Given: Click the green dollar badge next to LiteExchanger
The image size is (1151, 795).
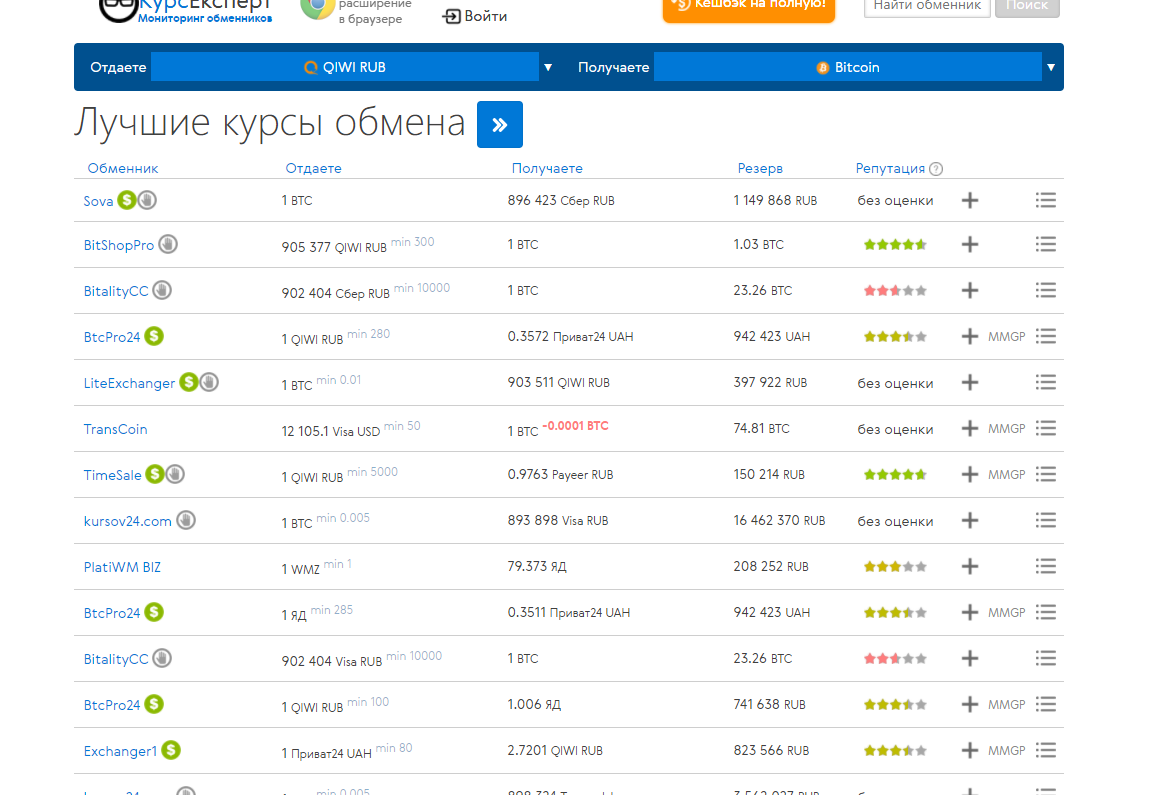Looking at the screenshot, I should pos(189,382).
